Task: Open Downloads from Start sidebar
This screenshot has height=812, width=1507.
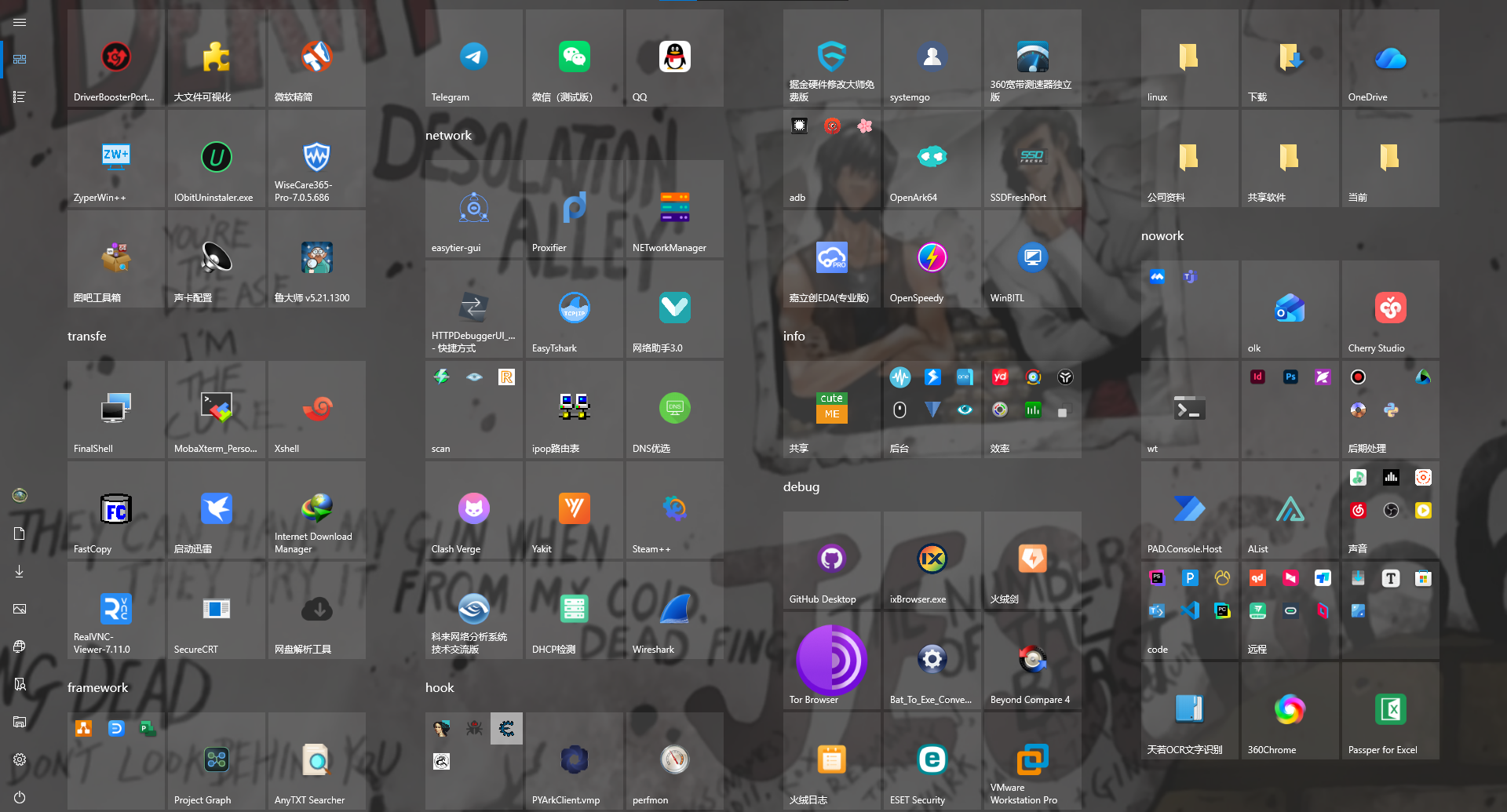Action: 20,571
